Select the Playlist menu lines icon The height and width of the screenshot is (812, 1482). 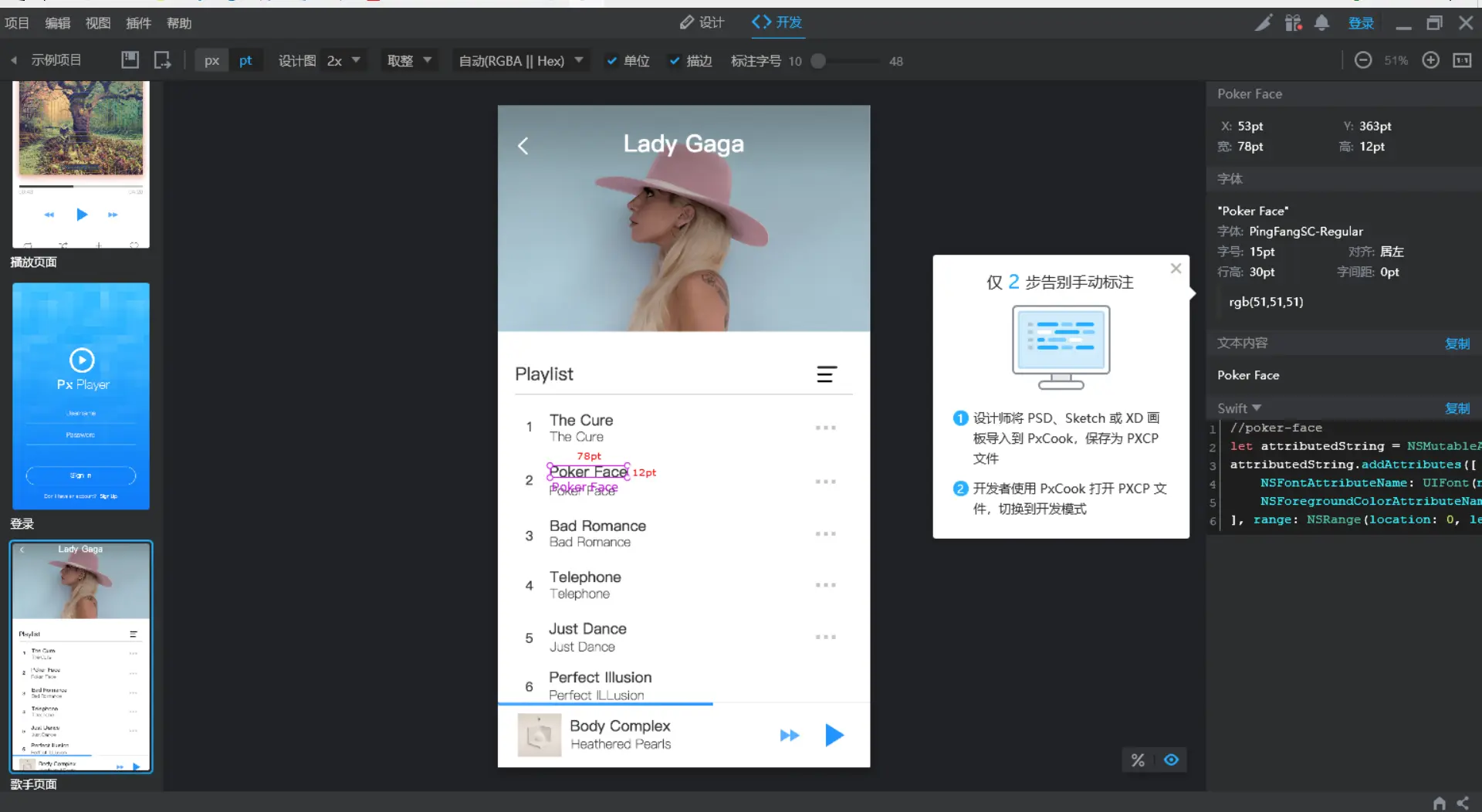(827, 374)
